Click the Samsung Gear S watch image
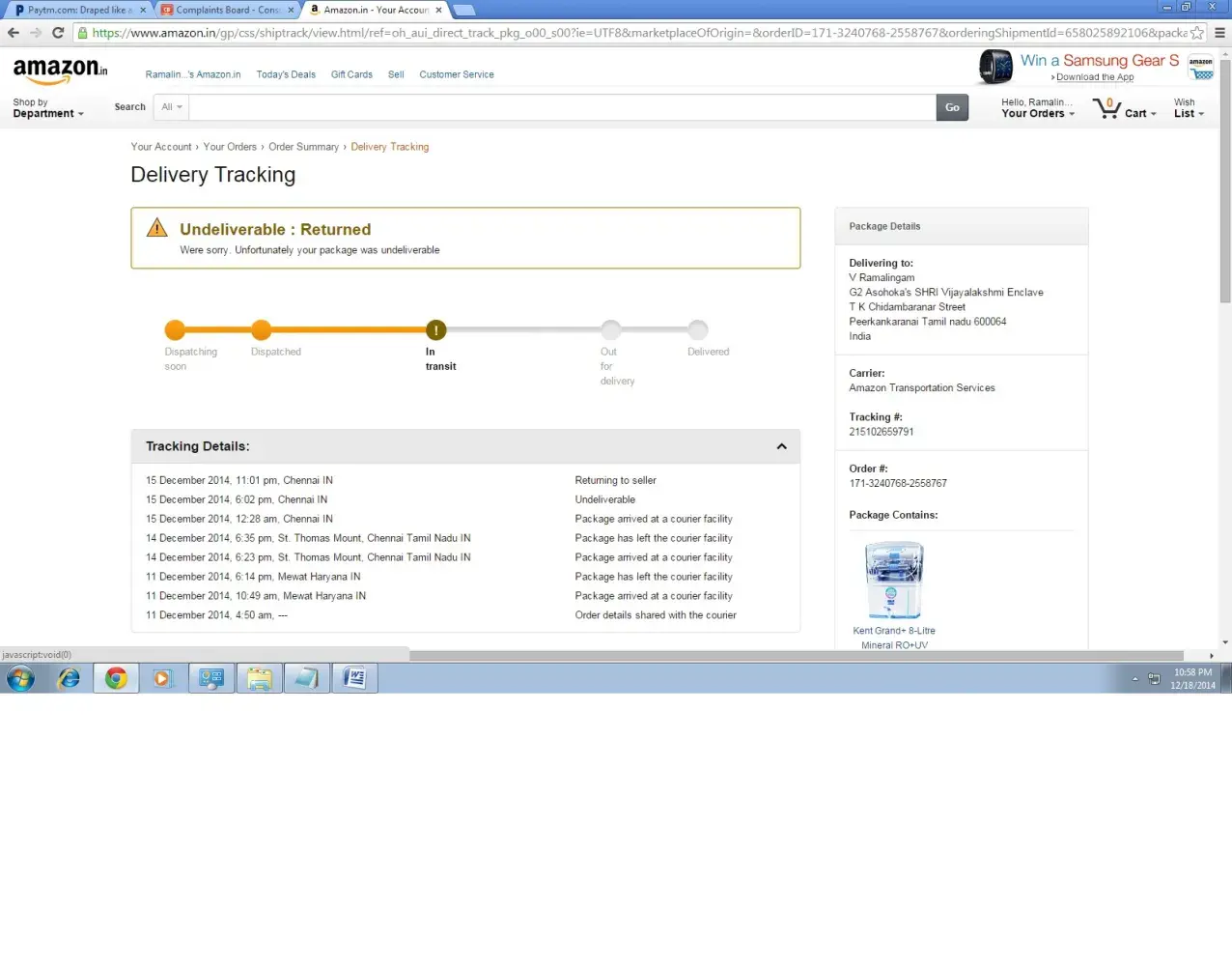The width and height of the screenshot is (1232, 966). click(x=995, y=67)
